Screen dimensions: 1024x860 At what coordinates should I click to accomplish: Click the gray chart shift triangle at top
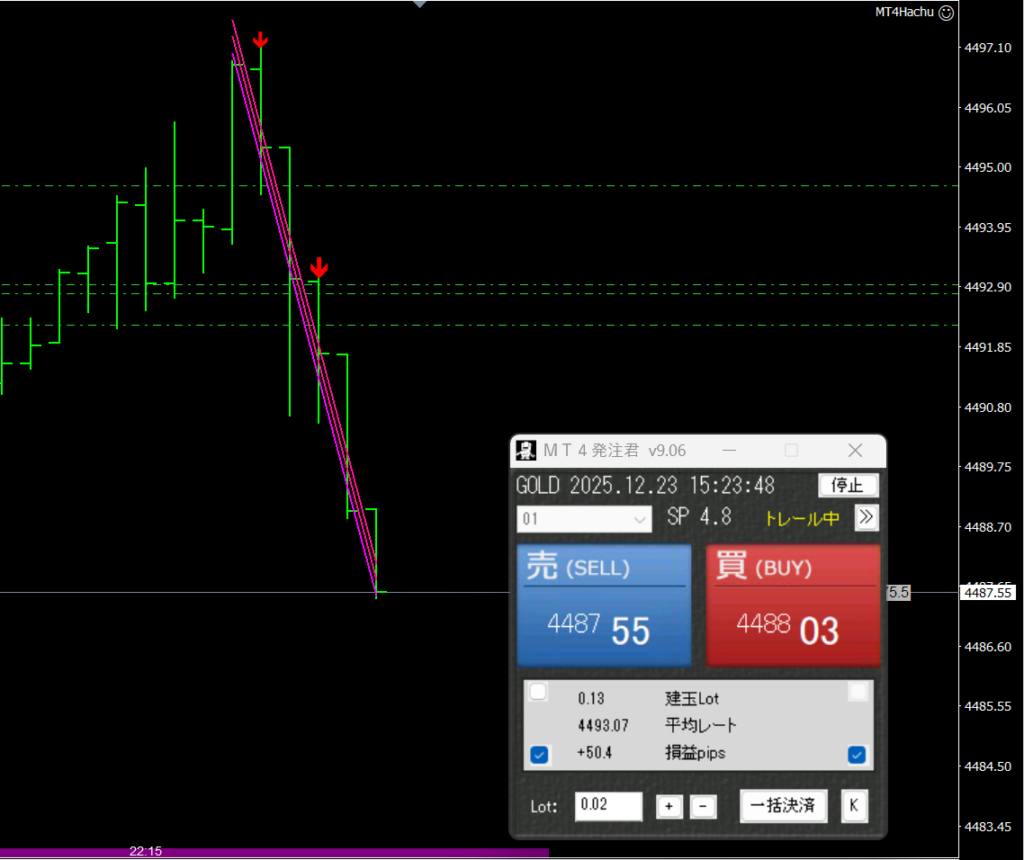click(420, 4)
